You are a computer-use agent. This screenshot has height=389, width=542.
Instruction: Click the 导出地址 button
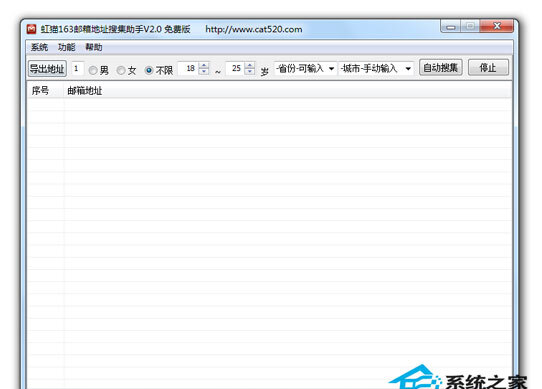coord(47,68)
